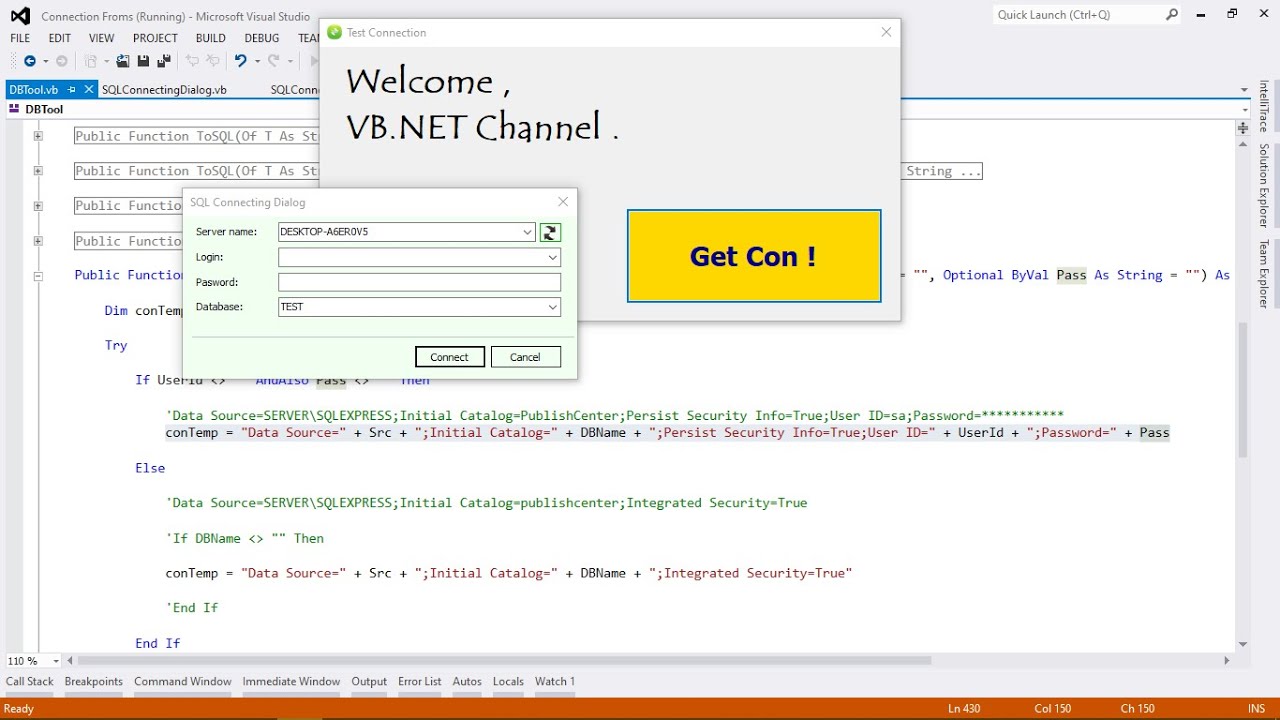Image resolution: width=1280 pixels, height=720 pixels.
Task: Click the DBTool class icon in navigation bar
Action: pyautogui.click(x=15, y=109)
